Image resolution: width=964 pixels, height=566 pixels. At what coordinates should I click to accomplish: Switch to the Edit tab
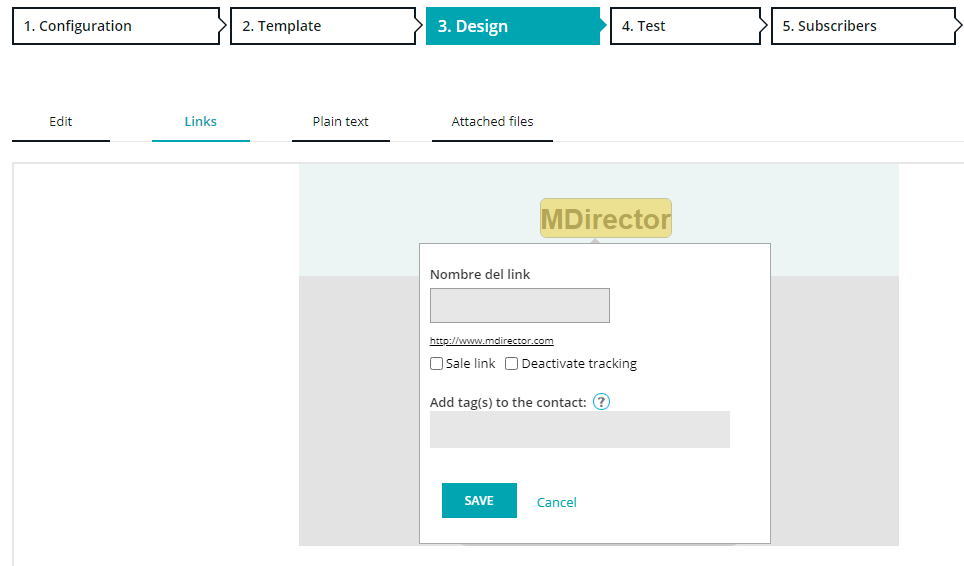tap(61, 122)
